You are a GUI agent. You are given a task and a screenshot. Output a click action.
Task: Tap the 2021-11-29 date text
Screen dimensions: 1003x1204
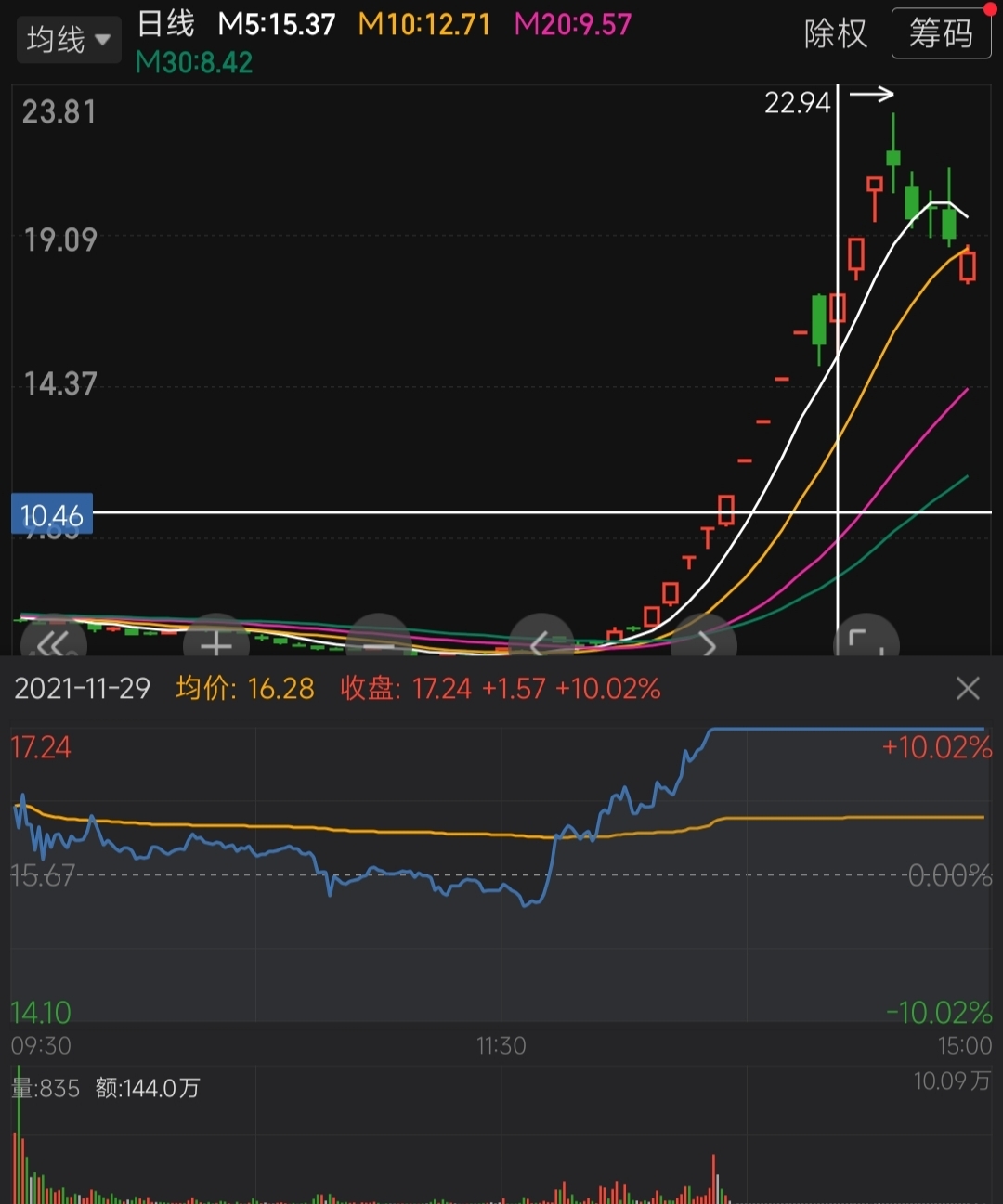(x=82, y=688)
